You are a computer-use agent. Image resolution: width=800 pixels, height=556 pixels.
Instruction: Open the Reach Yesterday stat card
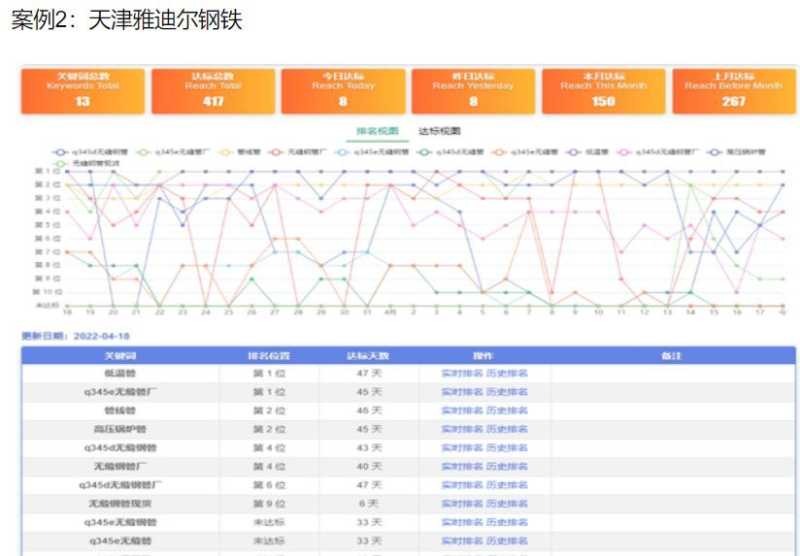[x=473, y=91]
